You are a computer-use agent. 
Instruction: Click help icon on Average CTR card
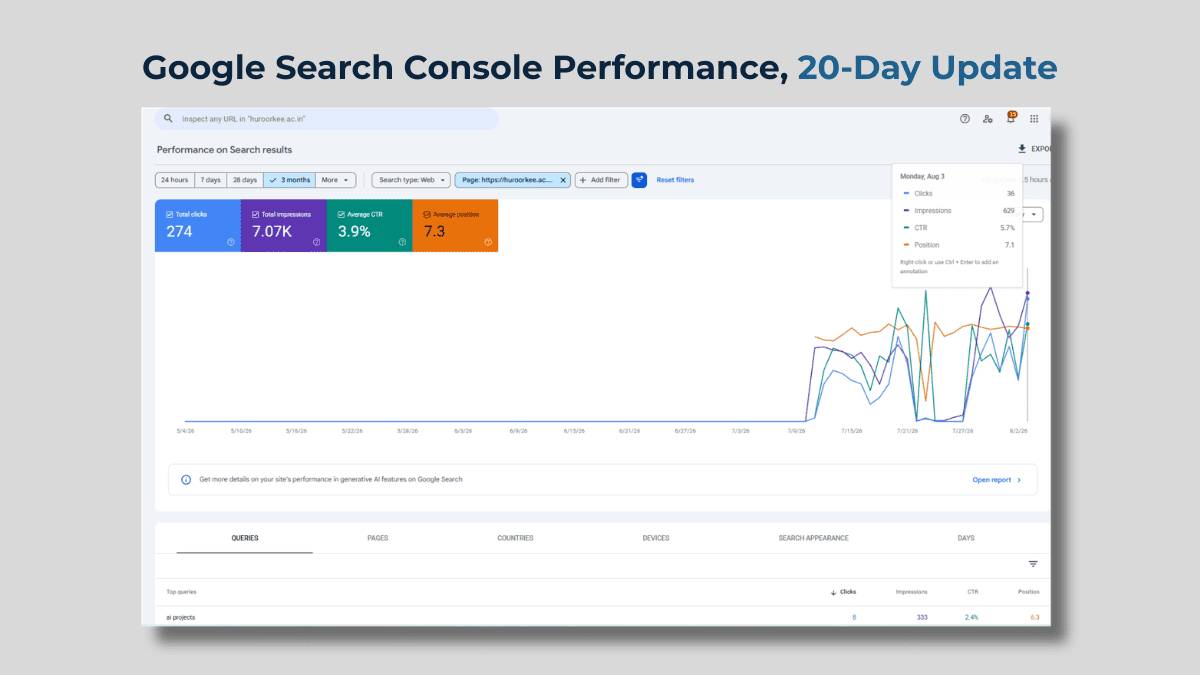point(402,242)
